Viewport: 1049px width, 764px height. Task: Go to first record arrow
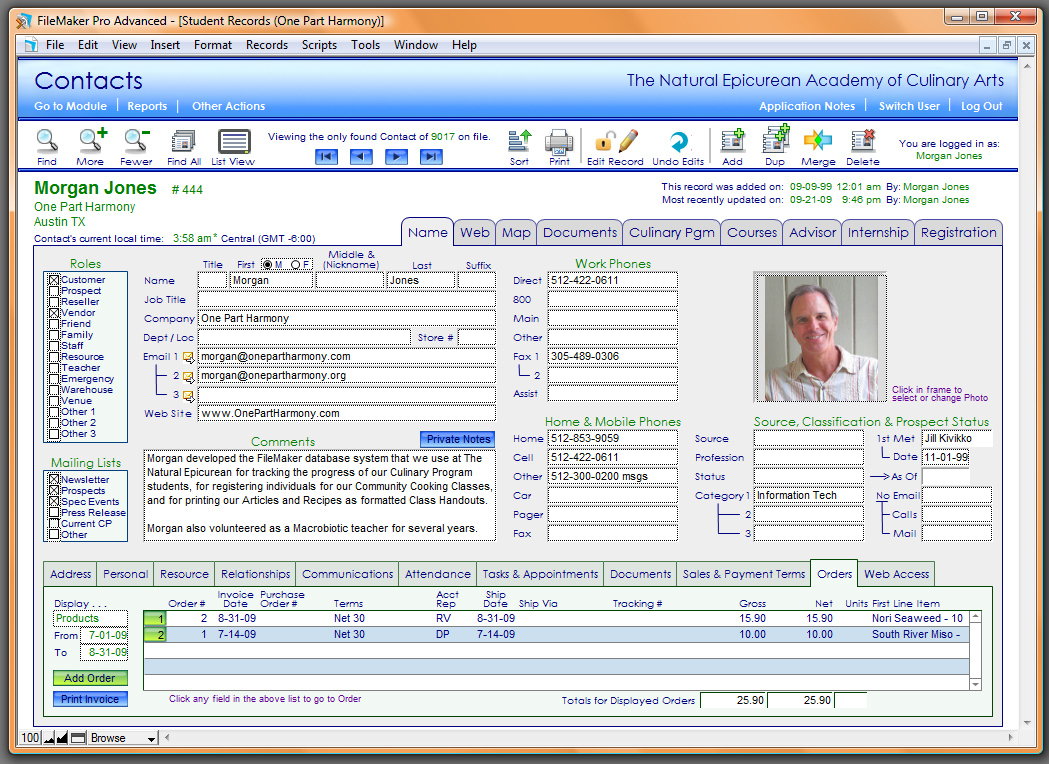tap(326, 157)
